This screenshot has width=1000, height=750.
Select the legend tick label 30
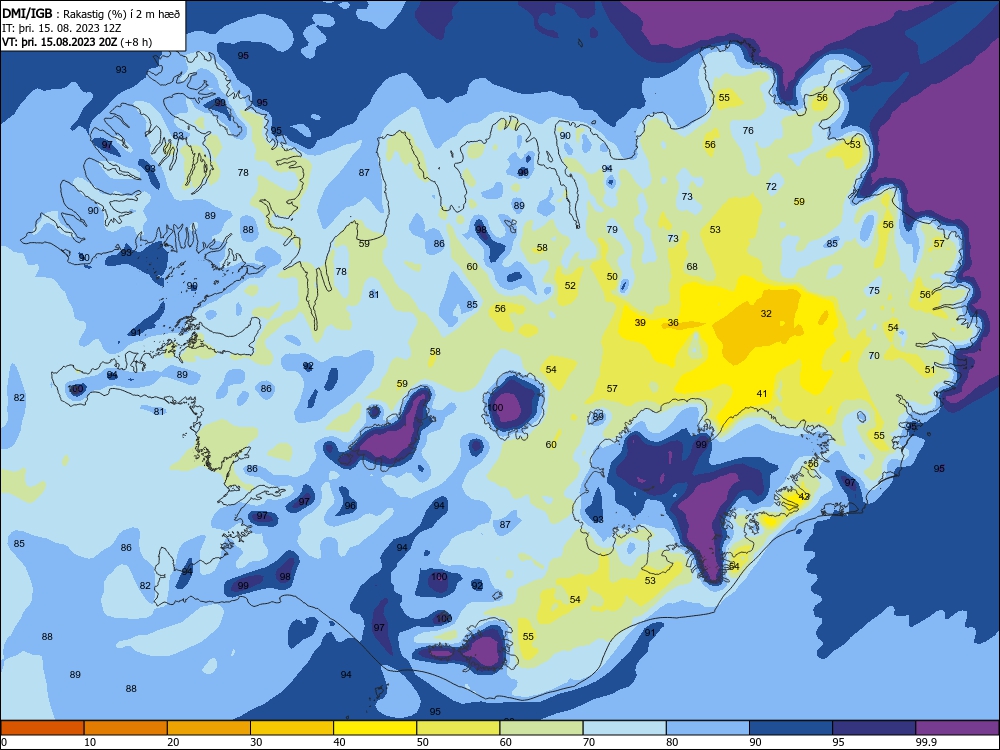(256, 742)
